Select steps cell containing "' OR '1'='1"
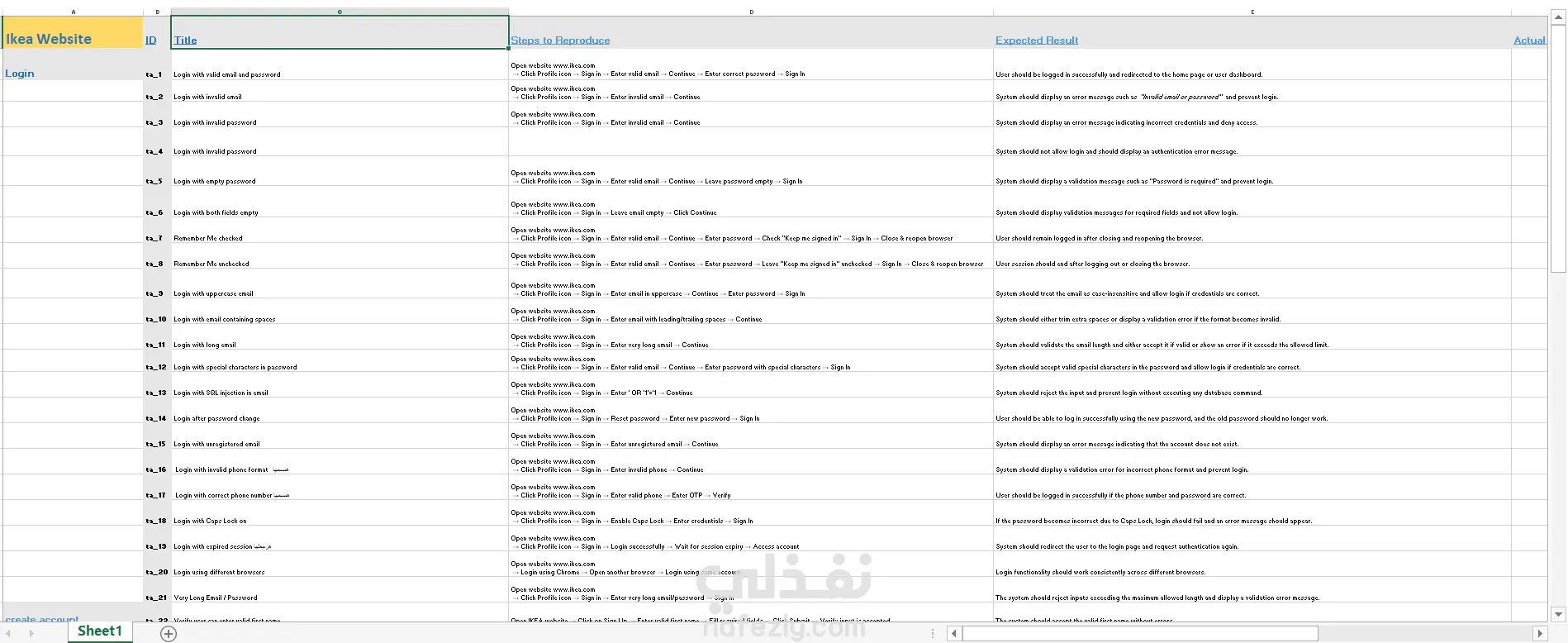This screenshot has width=1568, height=643. pos(751,384)
